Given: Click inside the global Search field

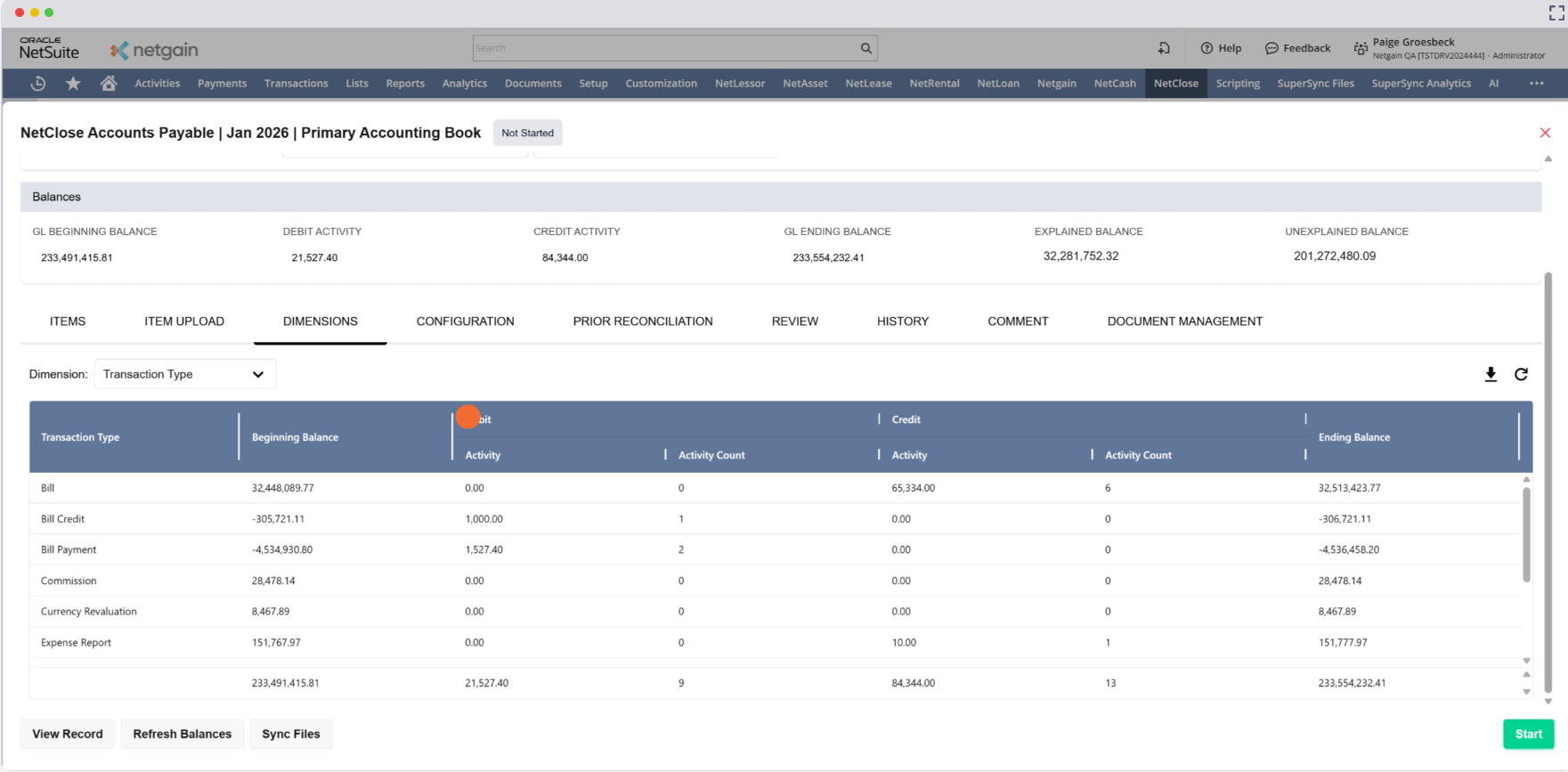Looking at the screenshot, I should coord(663,48).
